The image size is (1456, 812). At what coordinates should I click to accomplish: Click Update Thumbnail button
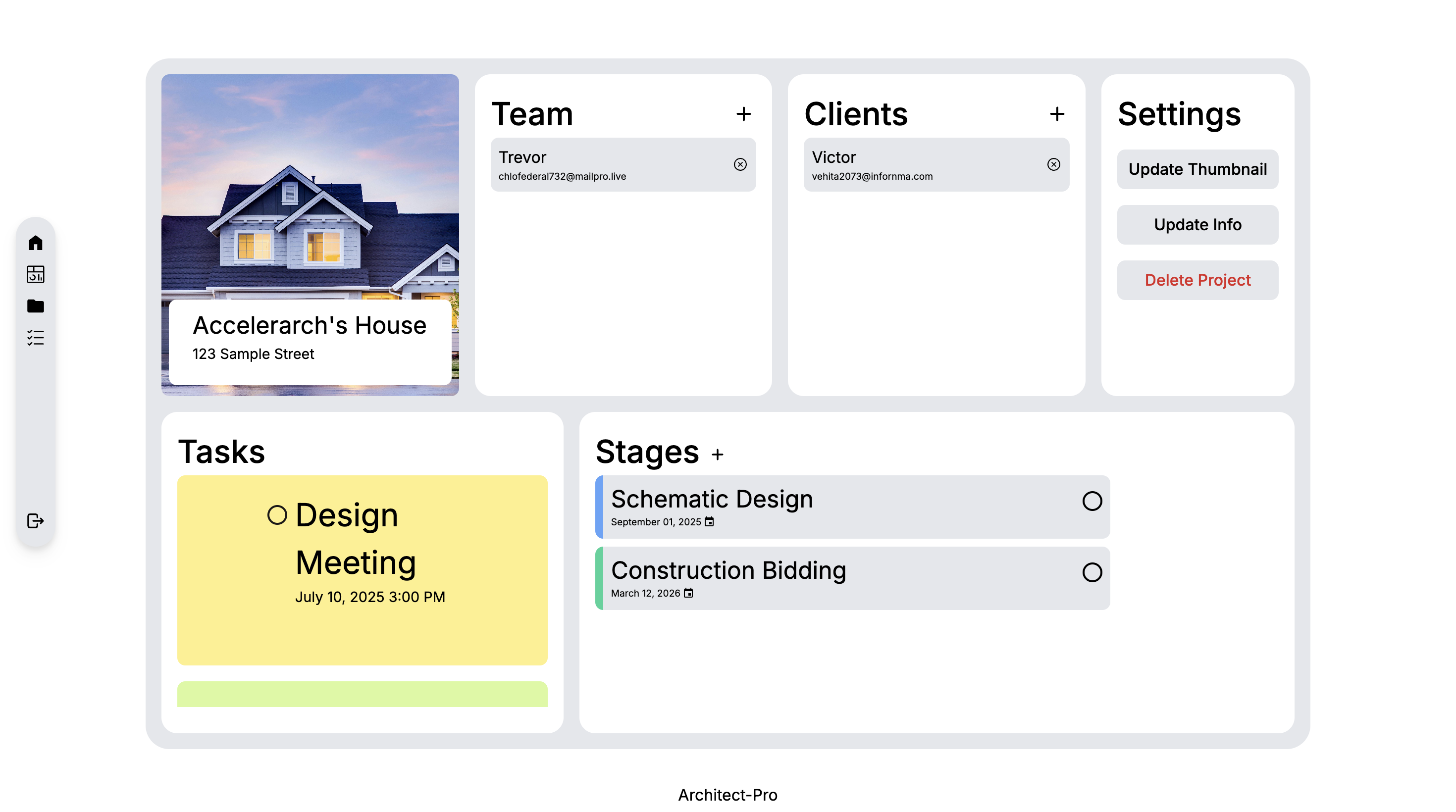tap(1197, 169)
